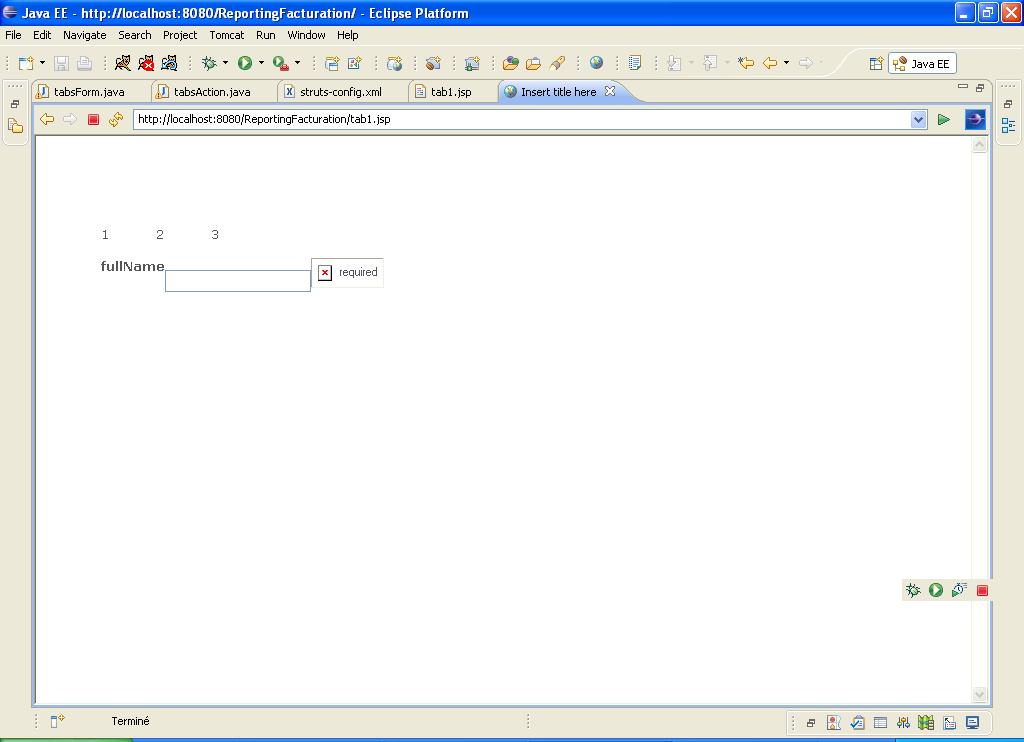Switch to struts-config.xml editor tab

click(x=340, y=92)
